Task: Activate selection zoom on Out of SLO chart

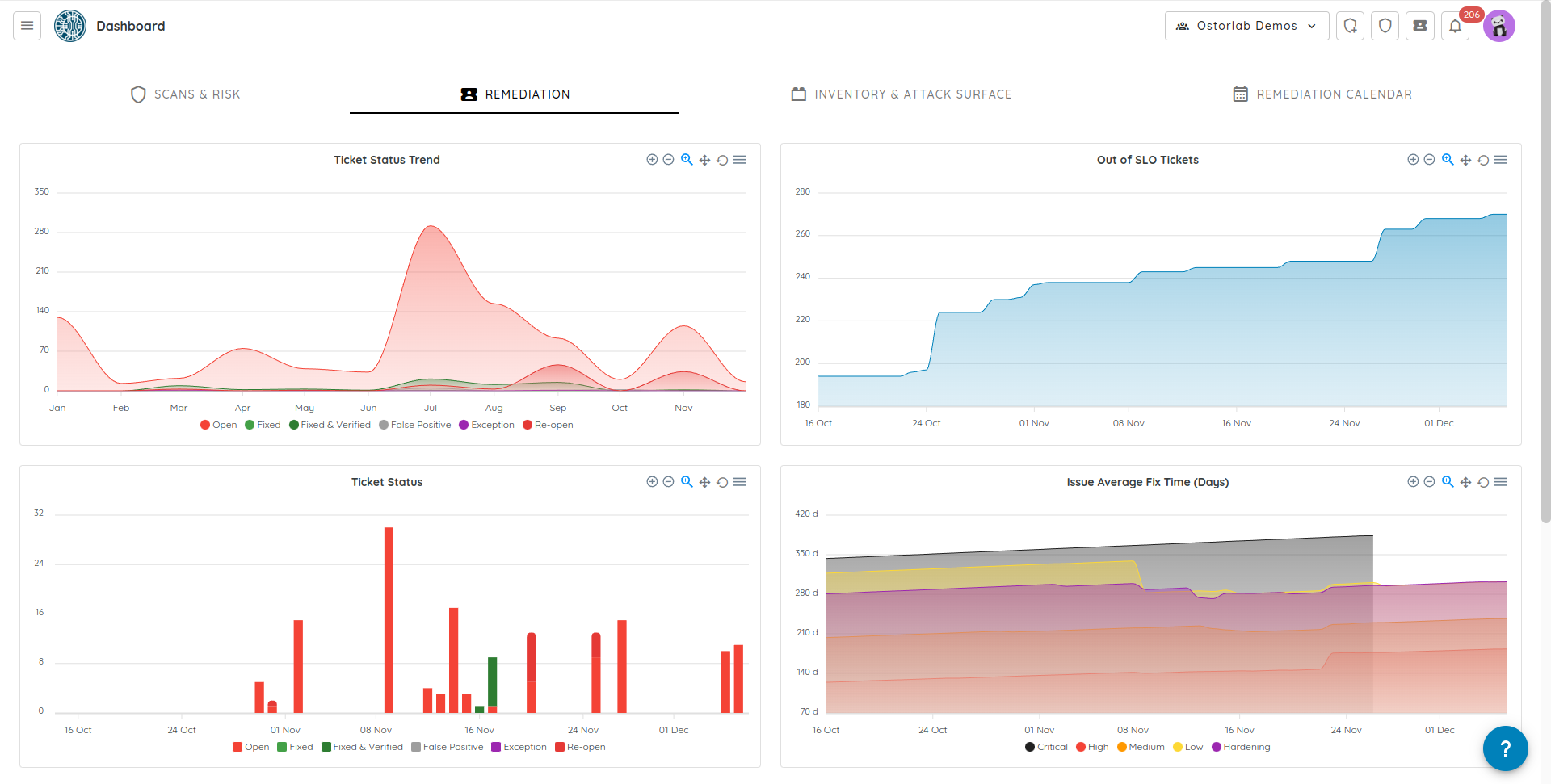Action: pos(1448,160)
